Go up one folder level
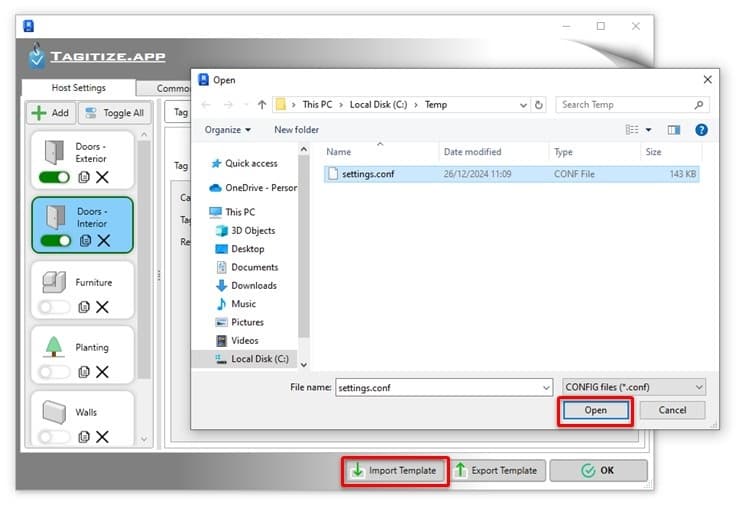Viewport: 739px width, 511px height. pos(262,105)
